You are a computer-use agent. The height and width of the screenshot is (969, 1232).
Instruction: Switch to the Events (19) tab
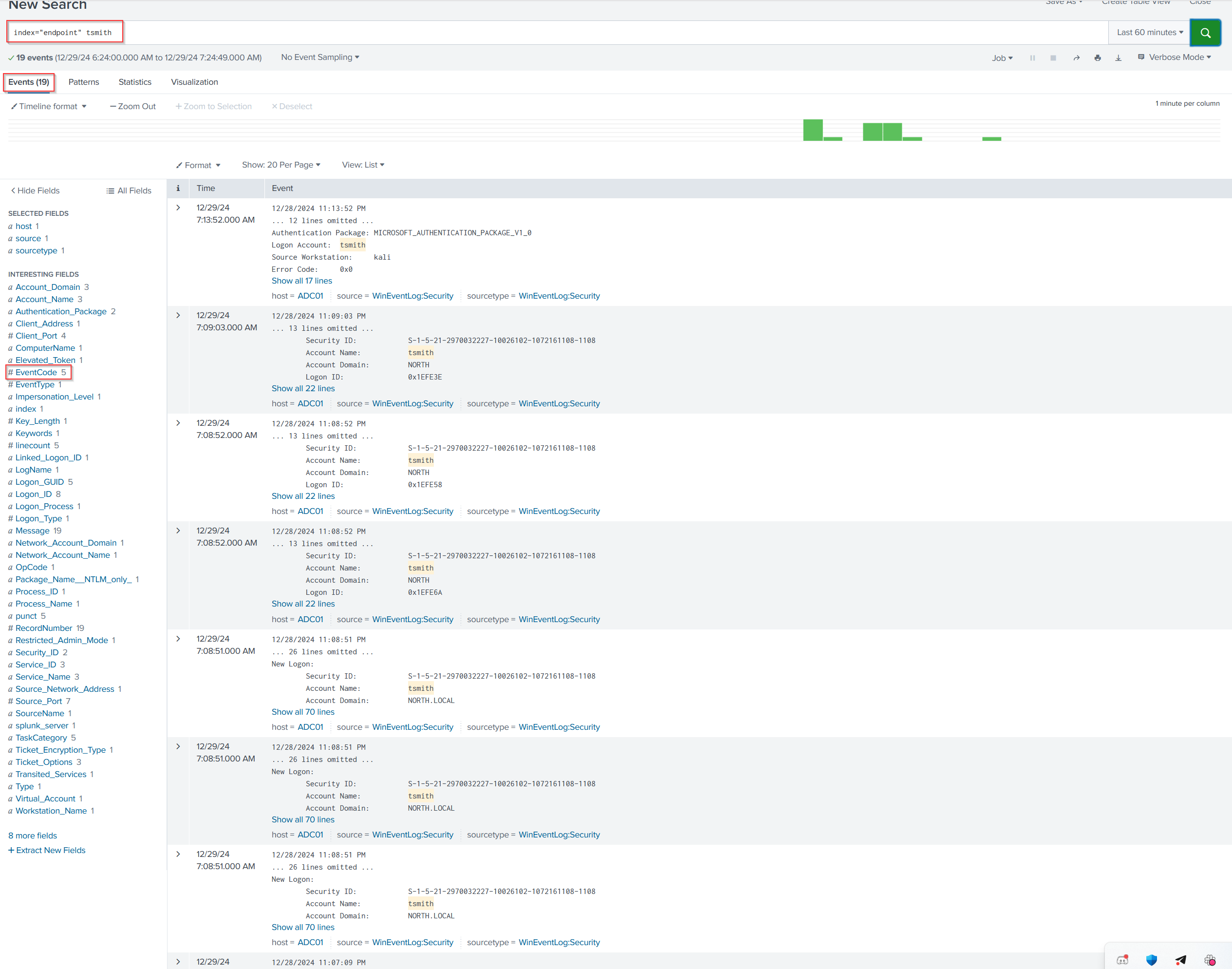coord(29,82)
